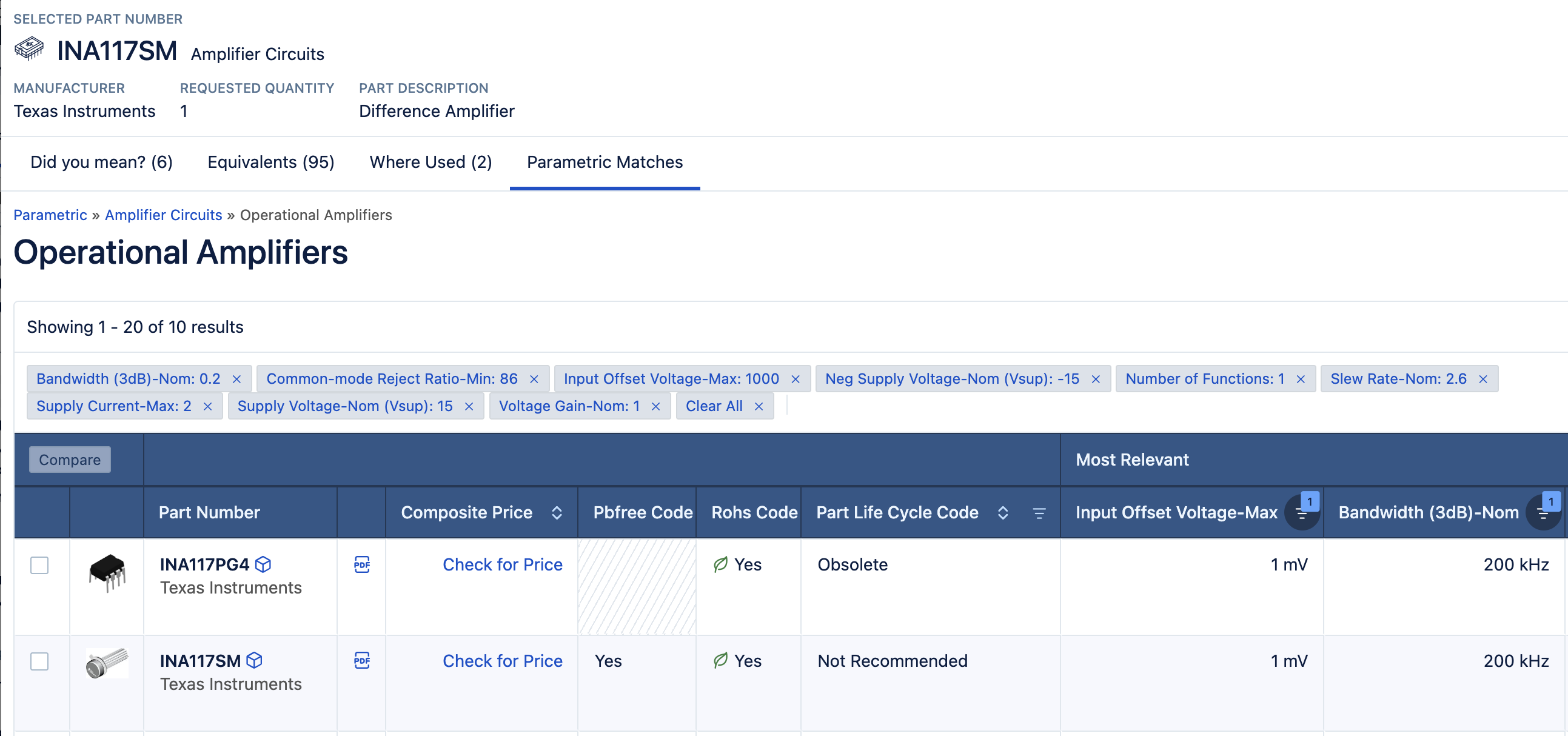Open Part Life Cycle Code filter icon
The image size is (1568, 736).
tap(1039, 513)
